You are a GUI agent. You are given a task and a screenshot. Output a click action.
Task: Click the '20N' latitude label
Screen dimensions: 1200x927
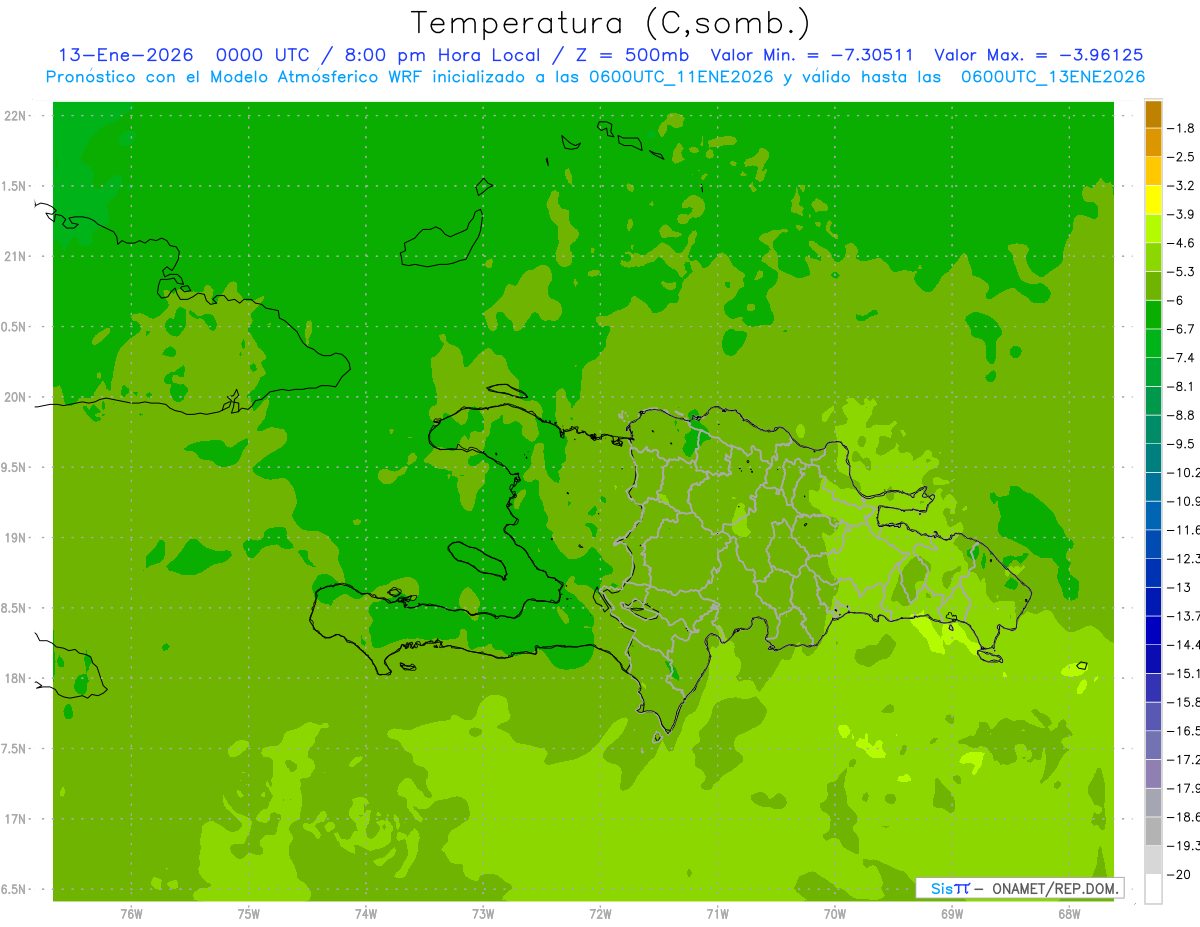click(x=16, y=397)
